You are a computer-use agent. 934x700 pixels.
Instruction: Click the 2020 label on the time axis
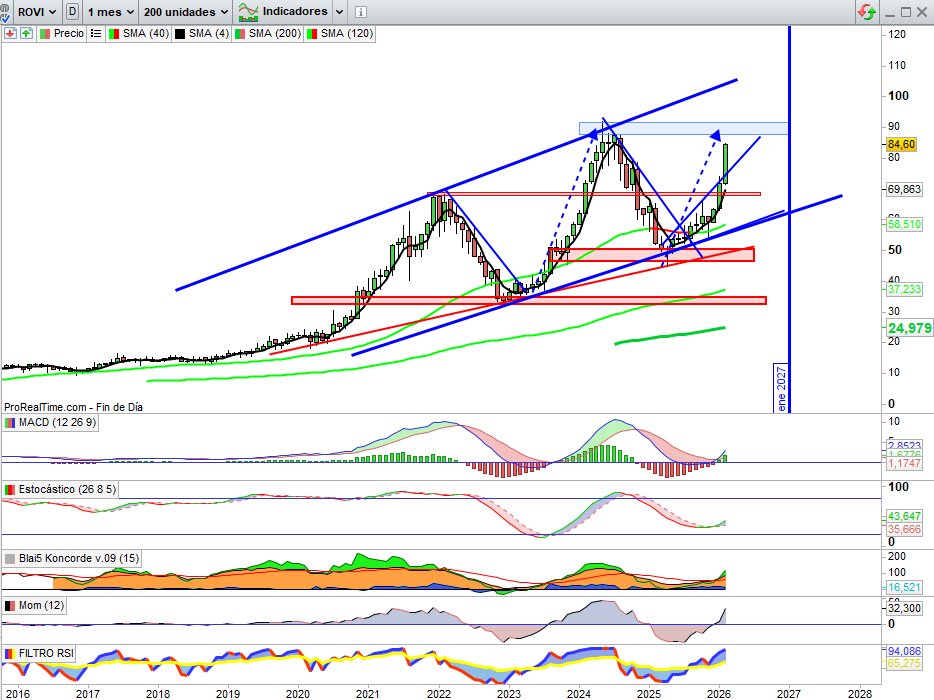click(297, 693)
